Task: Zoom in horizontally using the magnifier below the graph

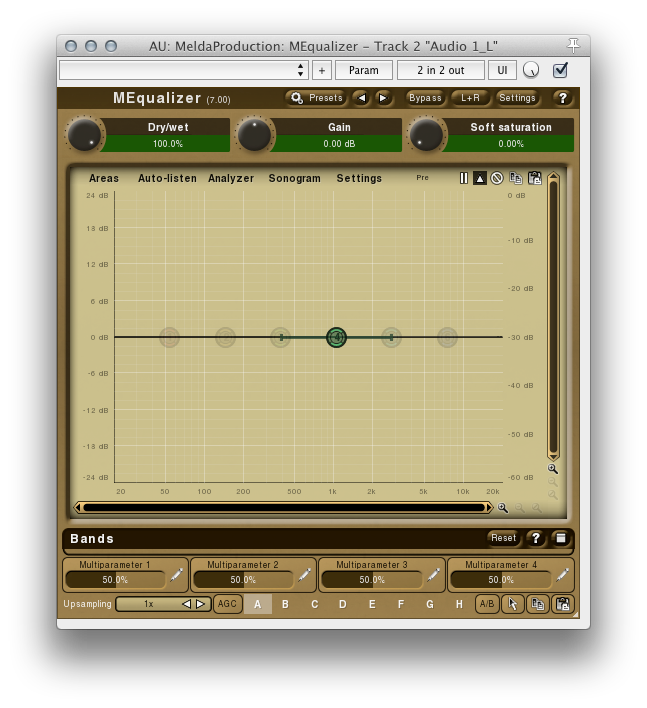Action: (503, 508)
